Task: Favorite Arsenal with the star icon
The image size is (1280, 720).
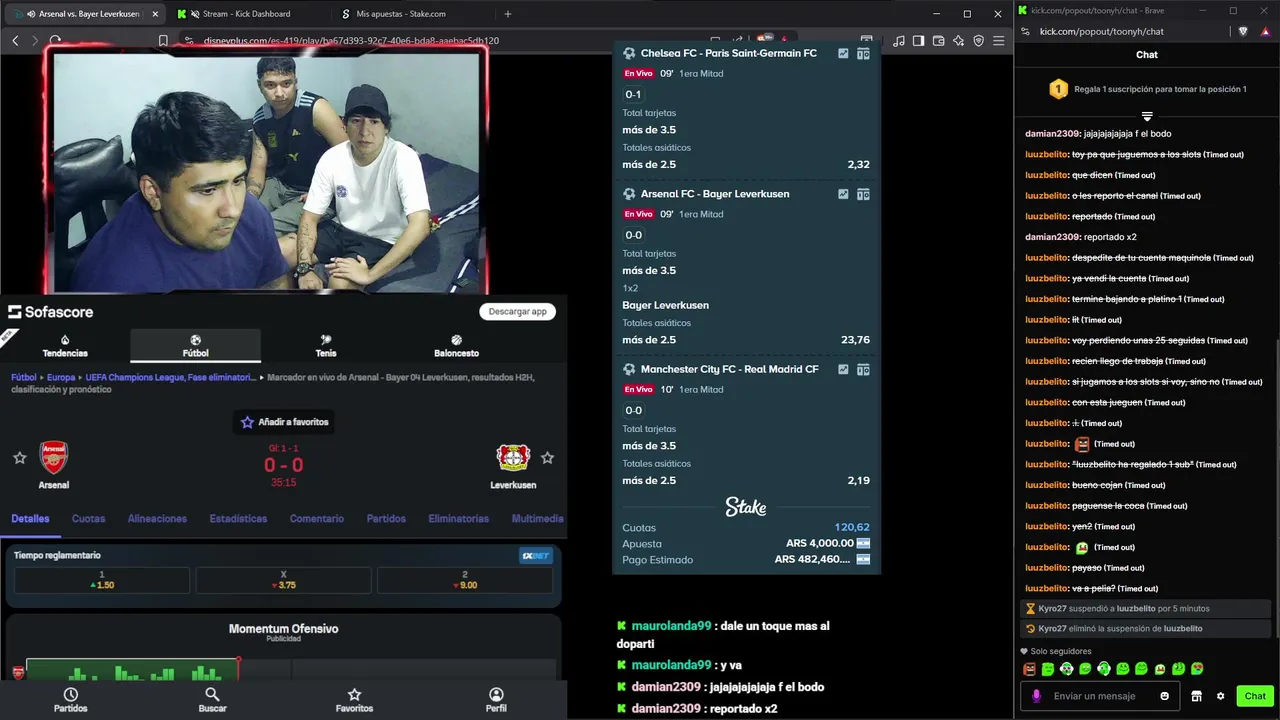Action: coord(19,458)
